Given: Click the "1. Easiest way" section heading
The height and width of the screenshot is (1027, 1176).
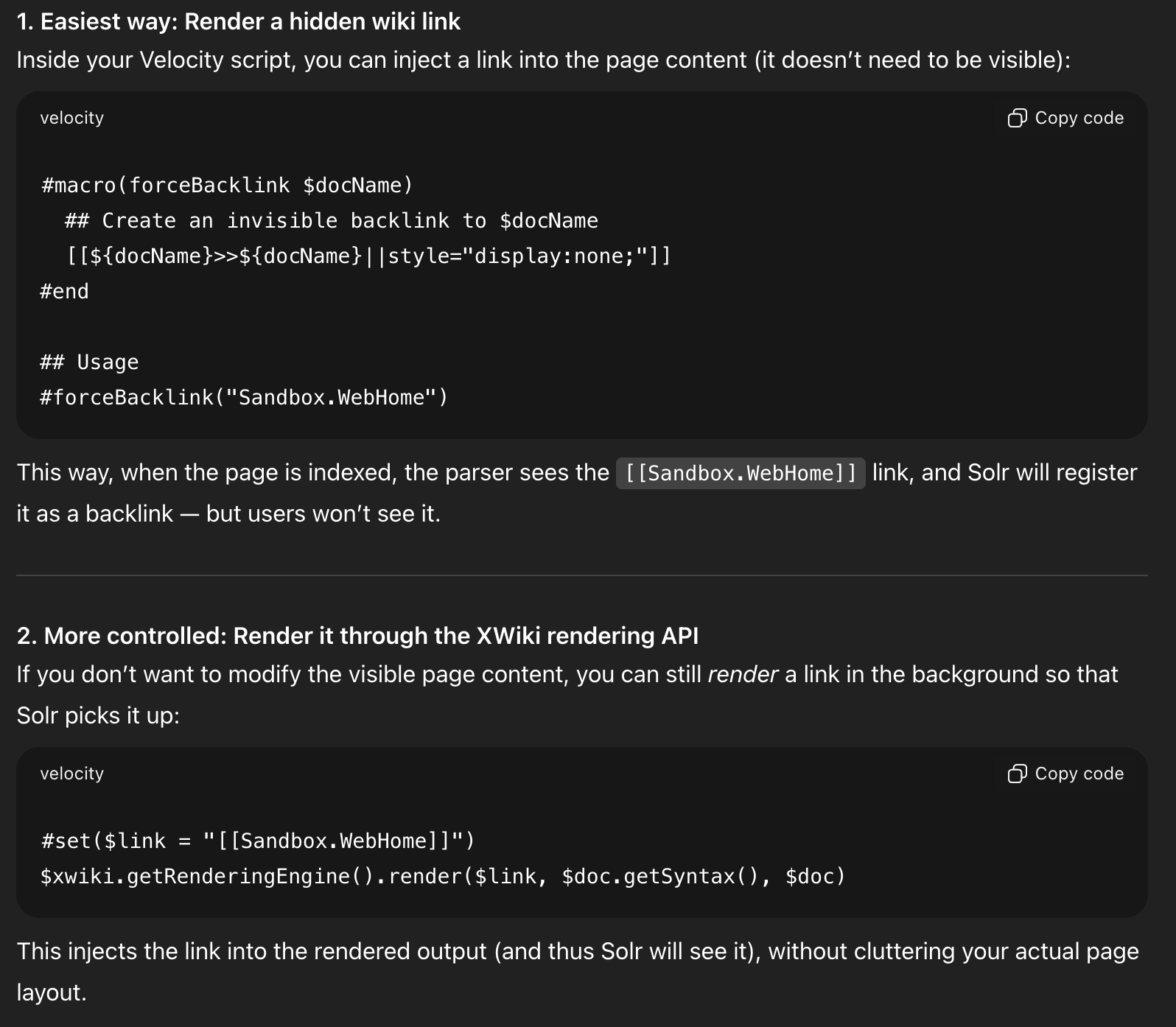Looking at the screenshot, I should [238, 21].
